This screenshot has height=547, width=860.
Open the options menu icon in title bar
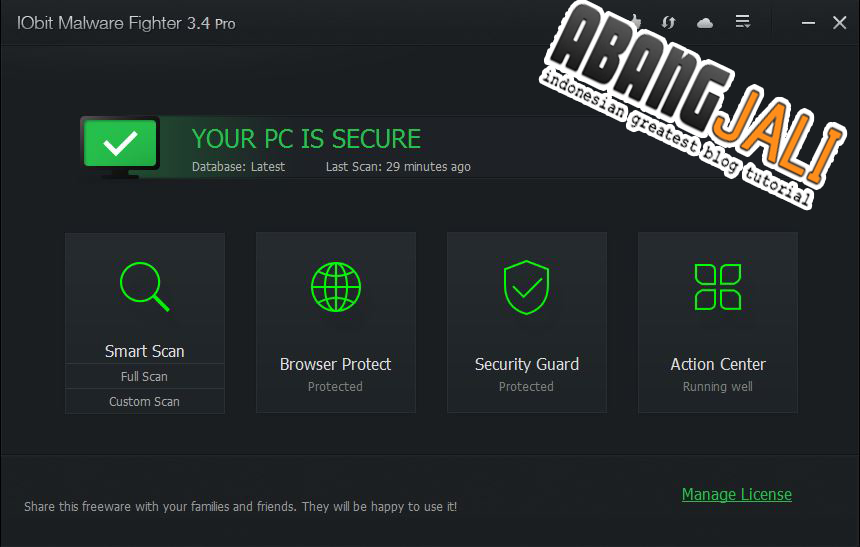[x=743, y=22]
